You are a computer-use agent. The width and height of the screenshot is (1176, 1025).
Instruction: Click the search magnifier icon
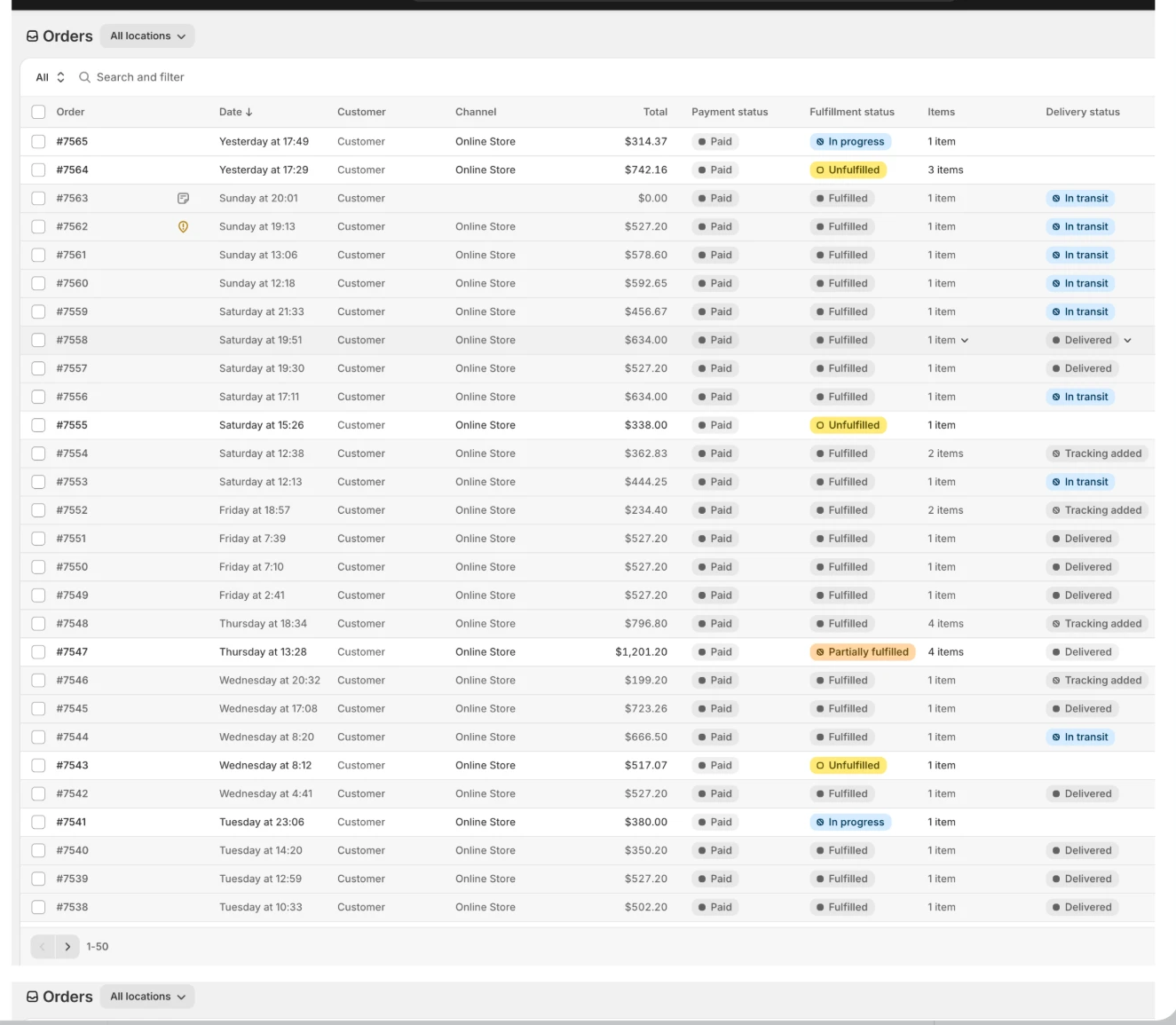[85, 77]
